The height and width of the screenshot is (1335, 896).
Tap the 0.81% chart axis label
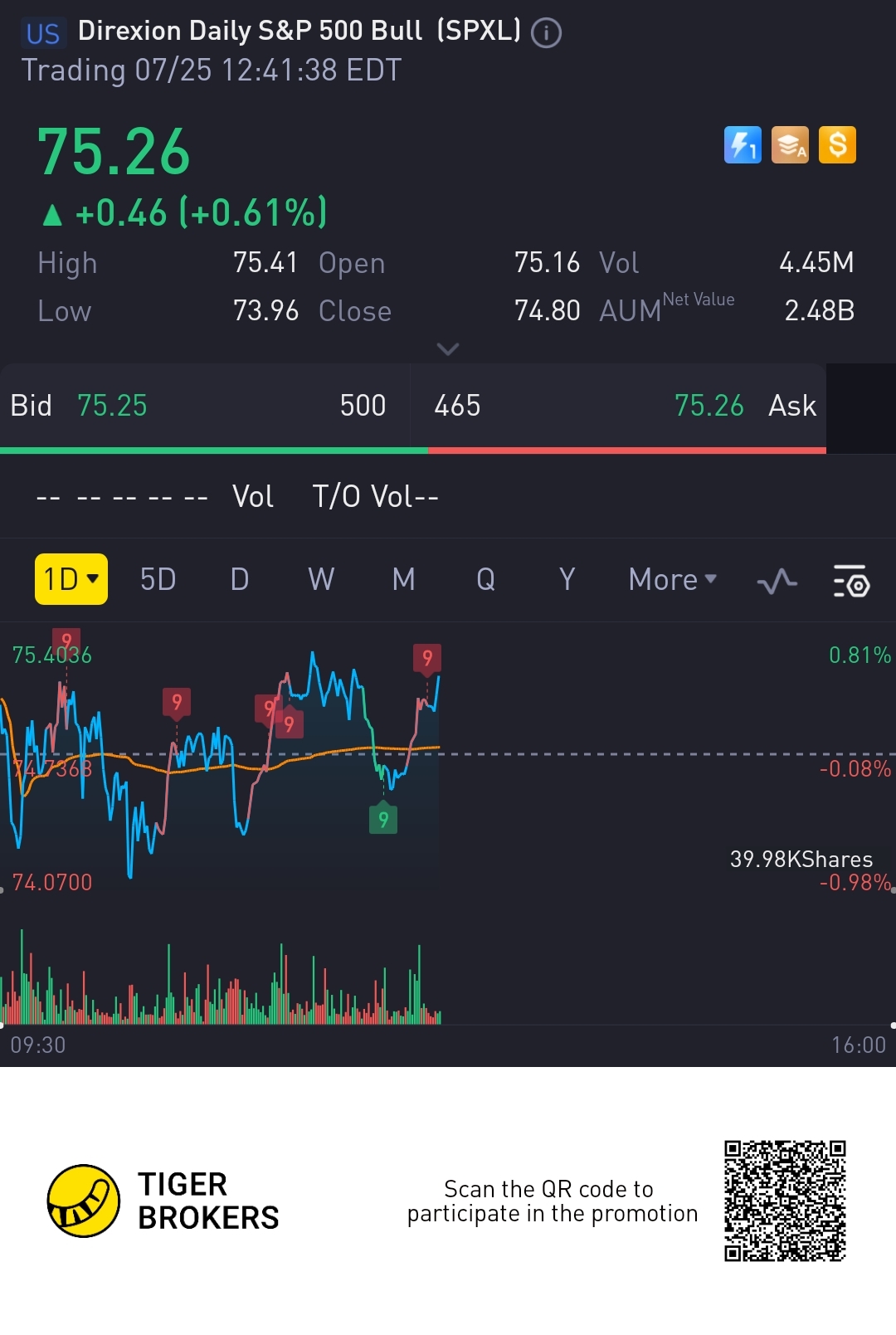pos(859,655)
